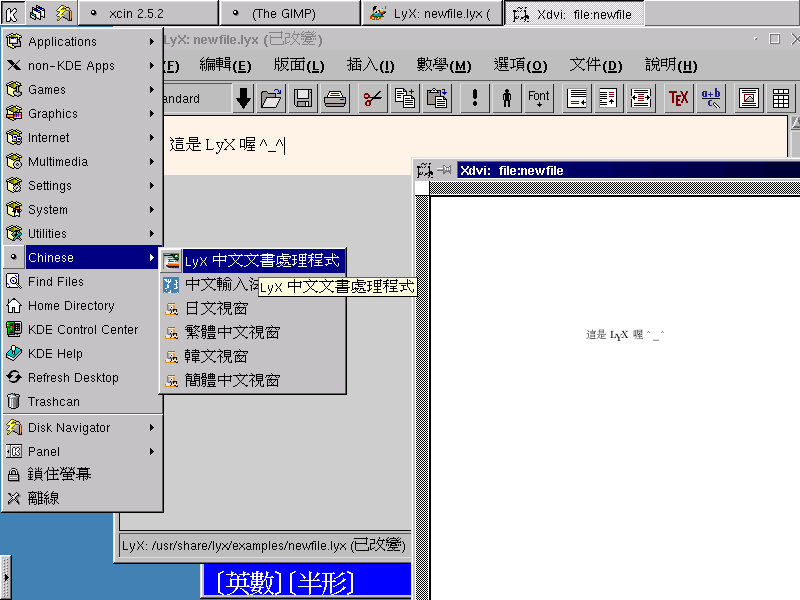Toggle noun style with the person icon
The height and width of the screenshot is (600, 800).
[507, 98]
